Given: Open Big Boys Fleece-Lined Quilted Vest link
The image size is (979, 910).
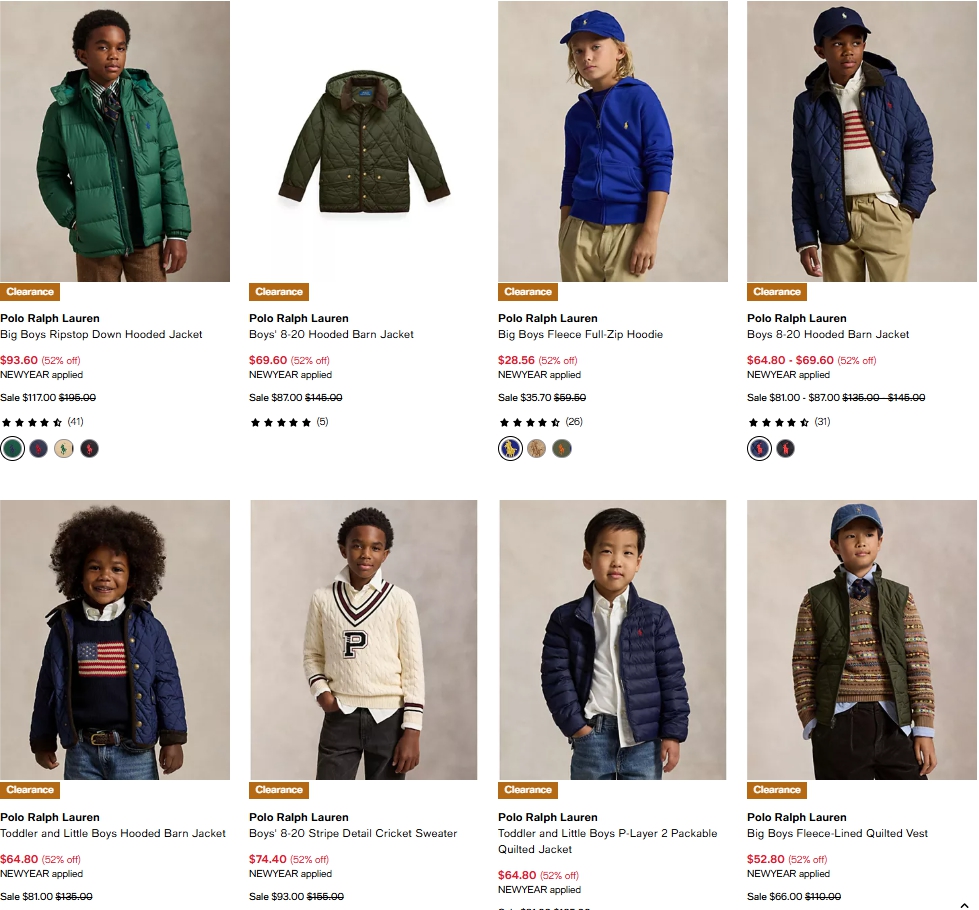Looking at the screenshot, I should point(837,833).
